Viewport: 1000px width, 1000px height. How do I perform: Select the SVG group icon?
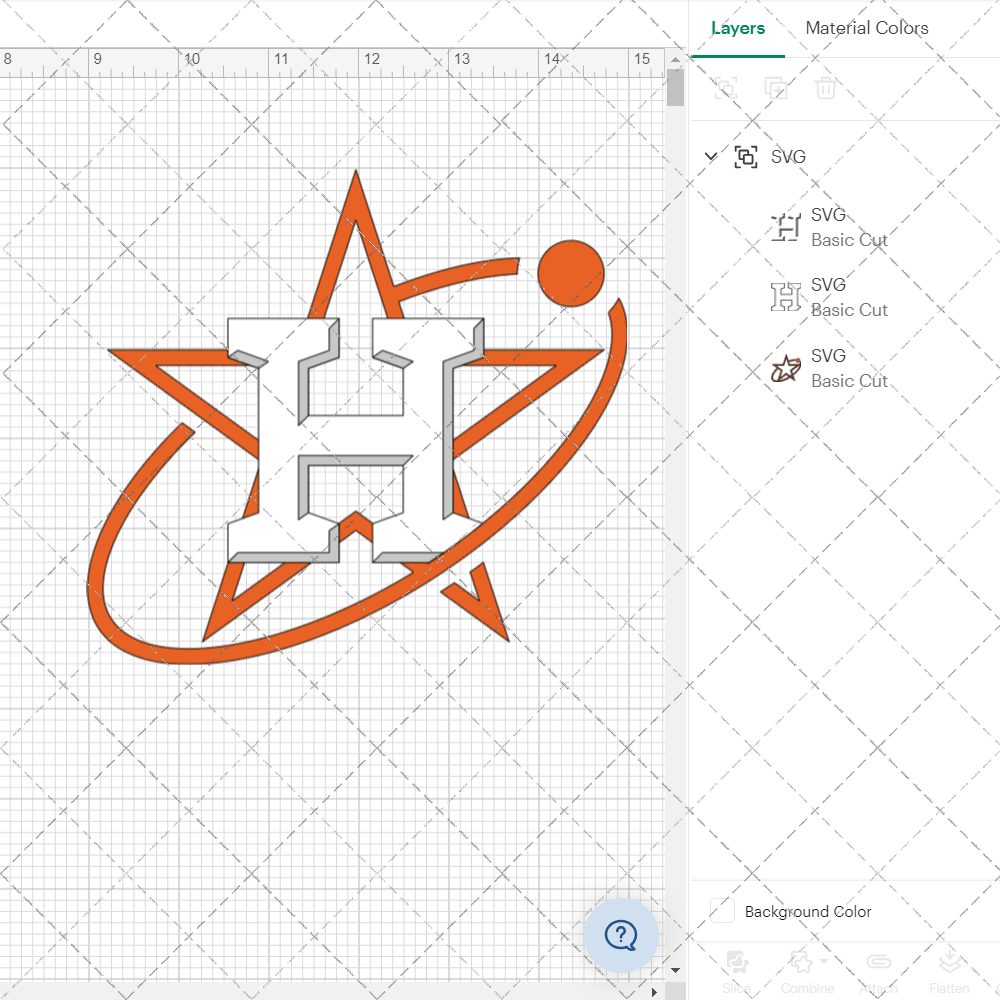[x=746, y=157]
